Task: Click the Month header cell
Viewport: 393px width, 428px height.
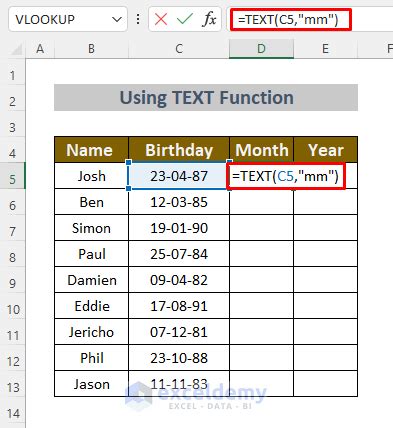Action: point(261,150)
